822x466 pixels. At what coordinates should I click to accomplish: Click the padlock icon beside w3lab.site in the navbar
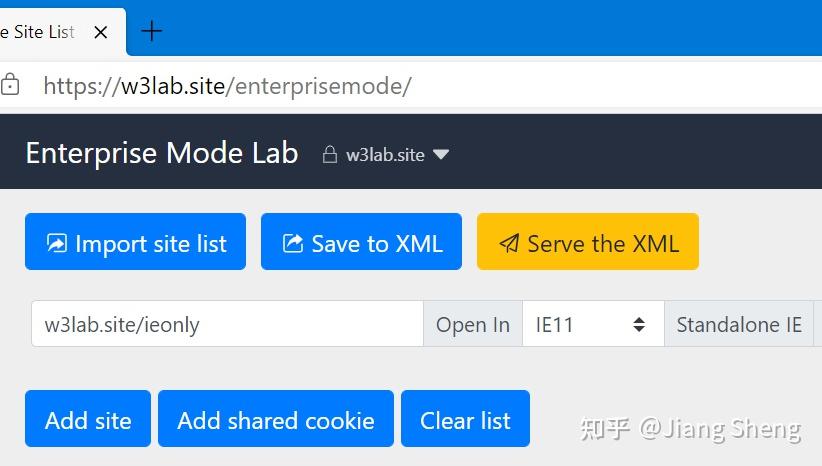330,155
